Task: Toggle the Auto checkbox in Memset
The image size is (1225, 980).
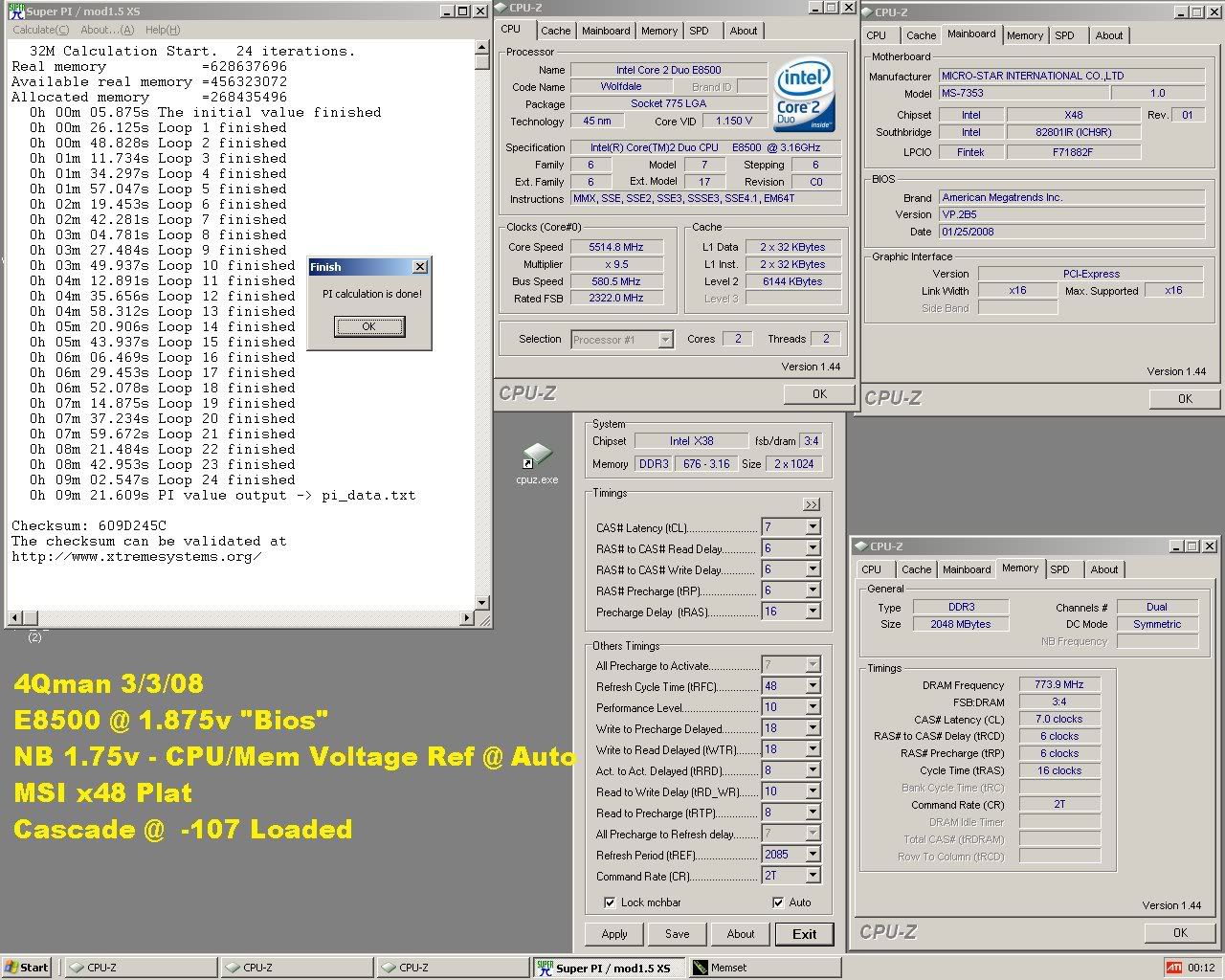Action: click(778, 902)
